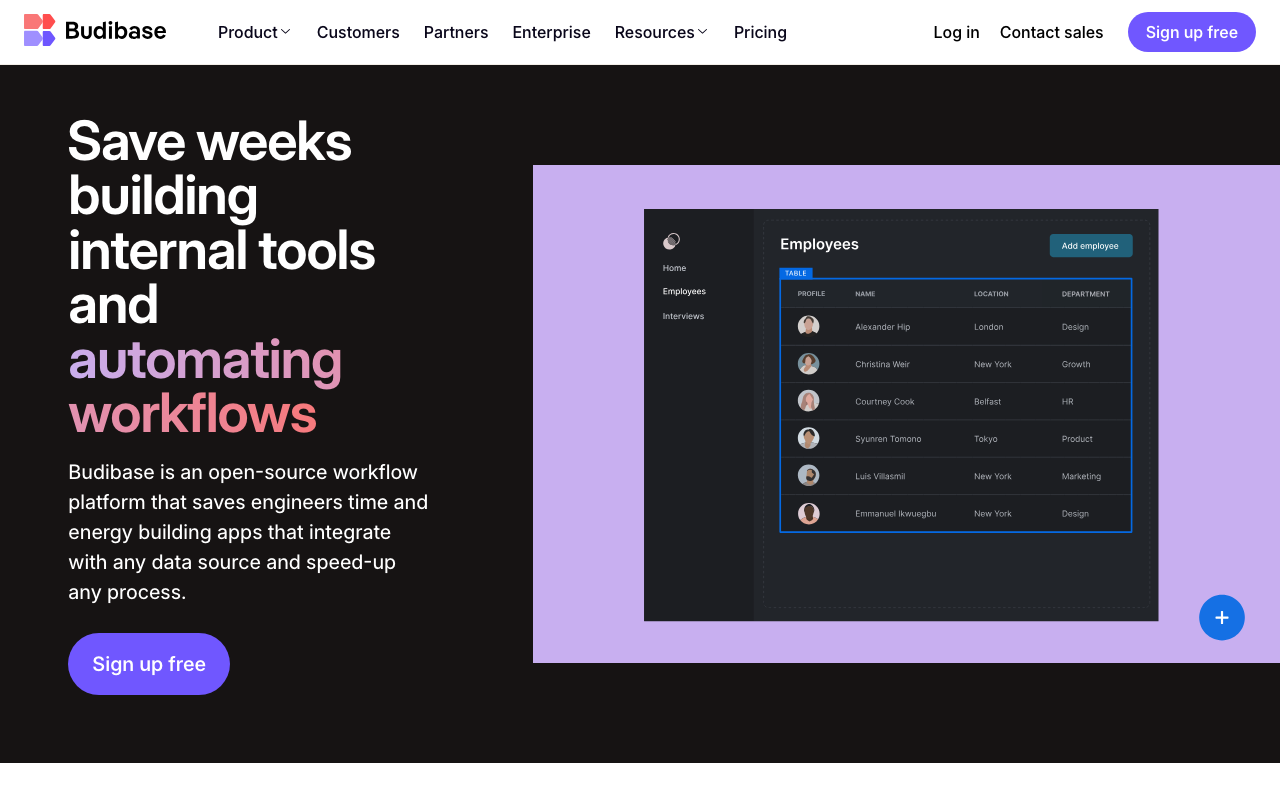Click Luis Villasmil's profile picture
1280x800 pixels.
[808, 475]
